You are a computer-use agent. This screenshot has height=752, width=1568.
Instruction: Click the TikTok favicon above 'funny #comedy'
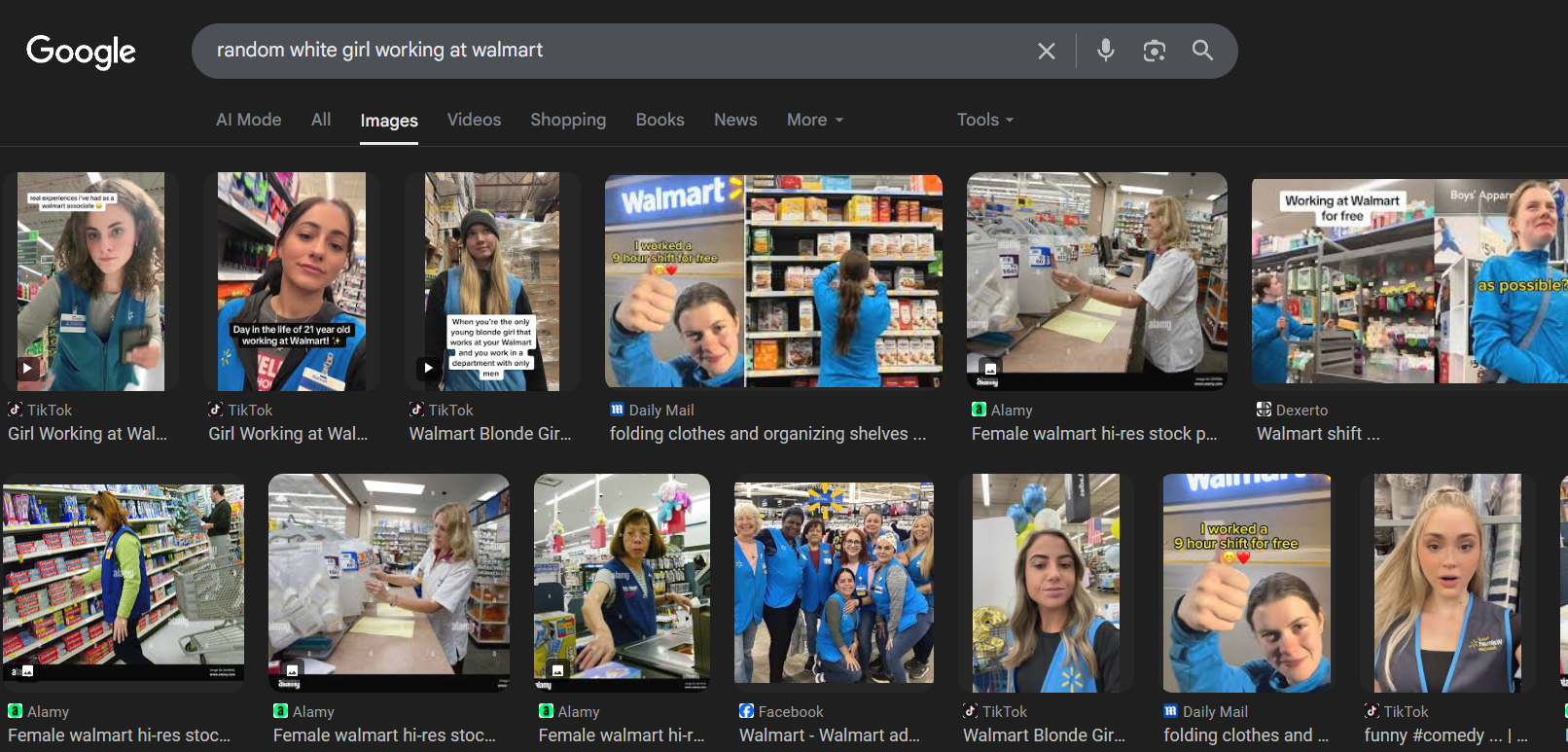pyautogui.click(x=1372, y=711)
